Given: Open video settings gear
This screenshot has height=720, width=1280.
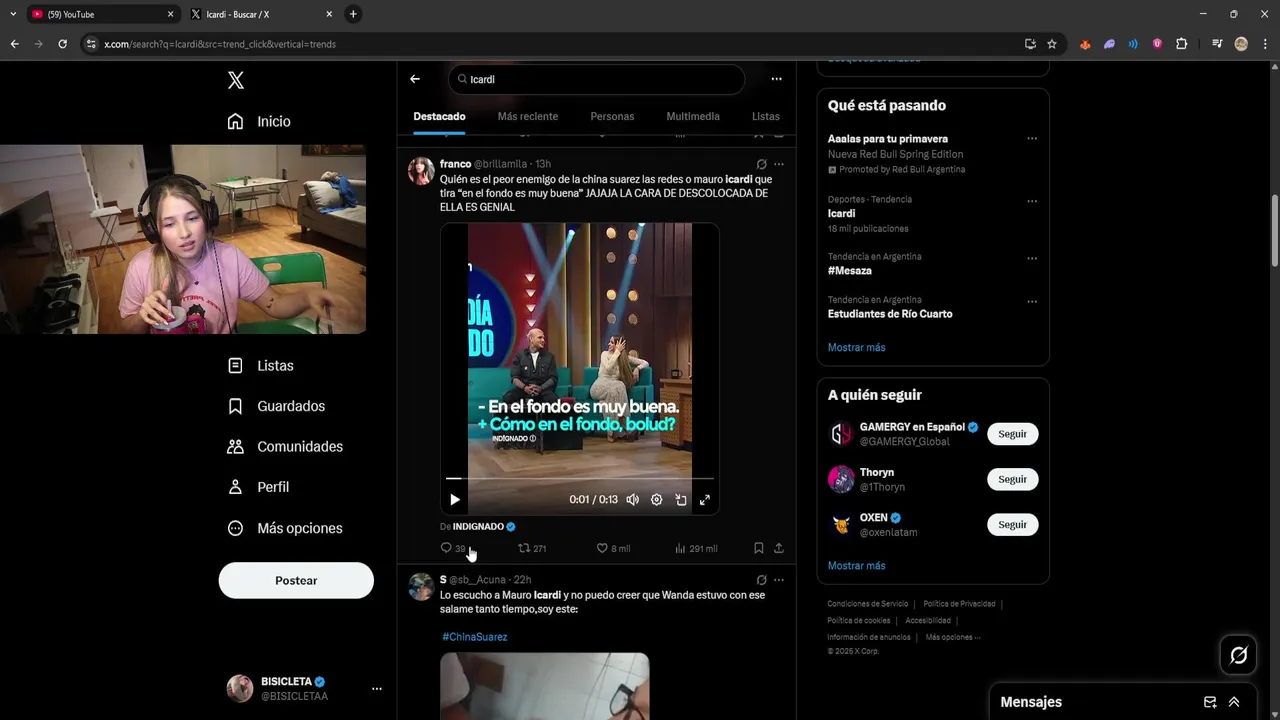Looking at the screenshot, I should [657, 500].
